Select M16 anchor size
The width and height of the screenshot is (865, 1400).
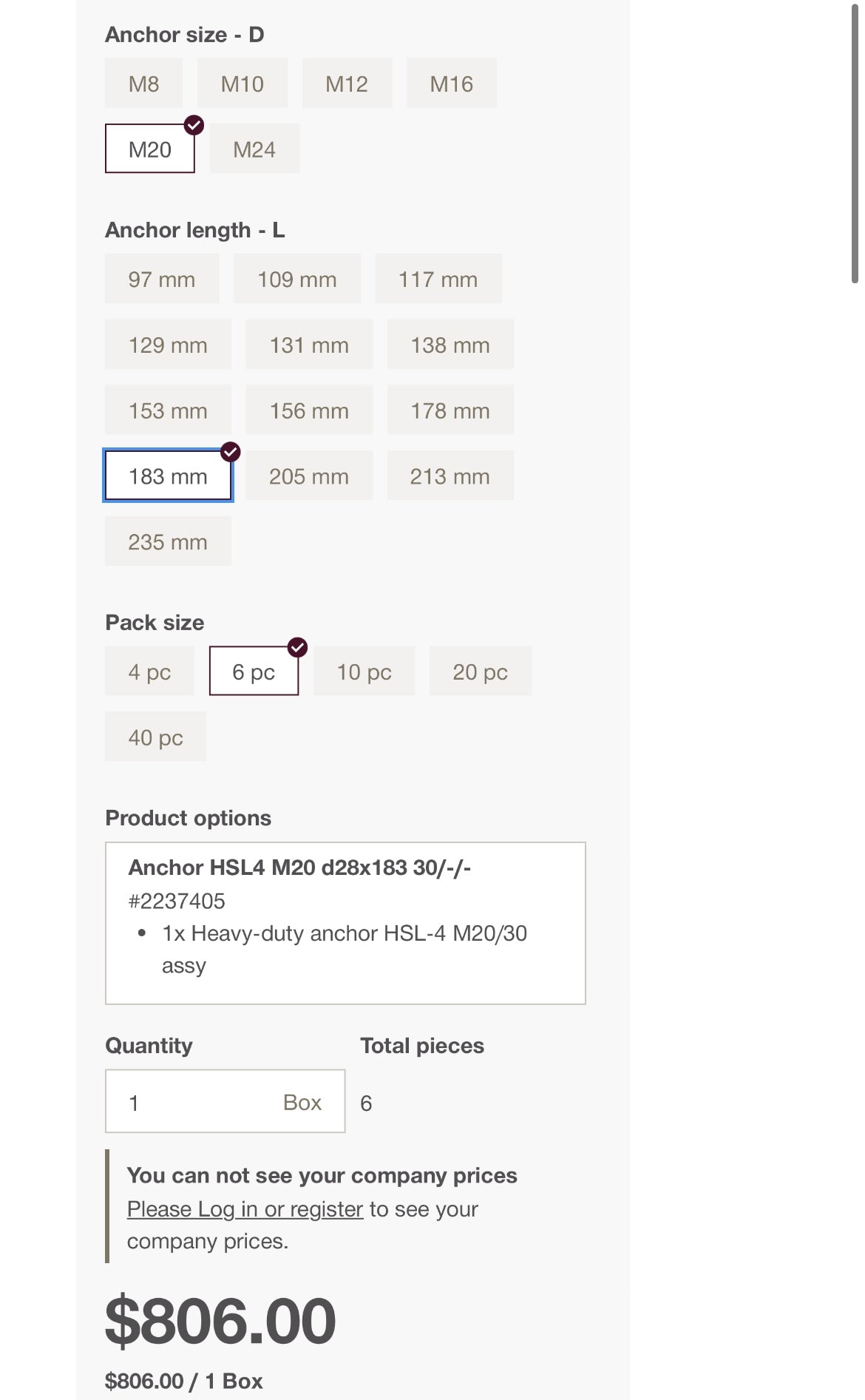(x=451, y=84)
